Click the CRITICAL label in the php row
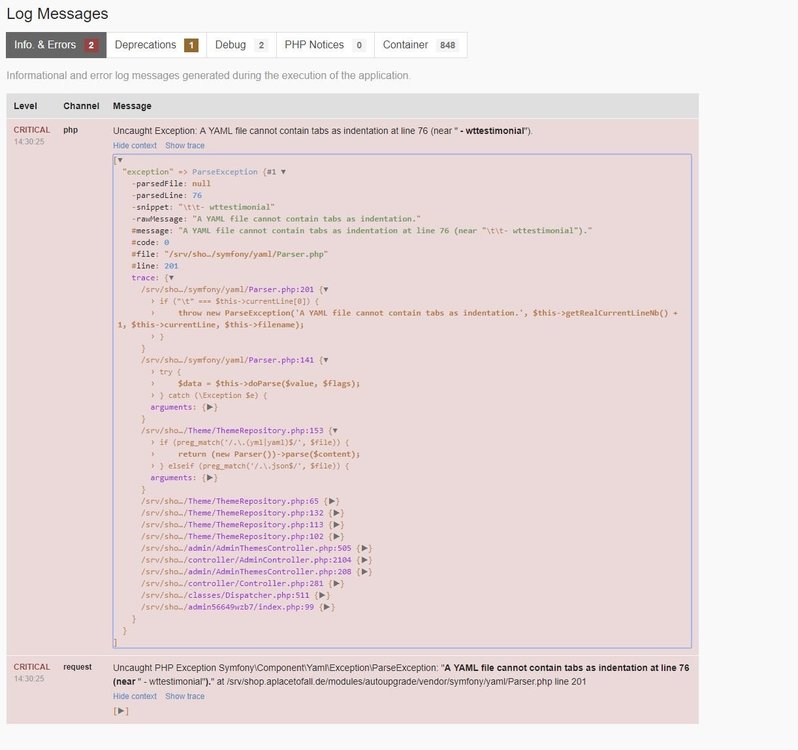Viewport: 798px width, 750px height. tap(32, 130)
